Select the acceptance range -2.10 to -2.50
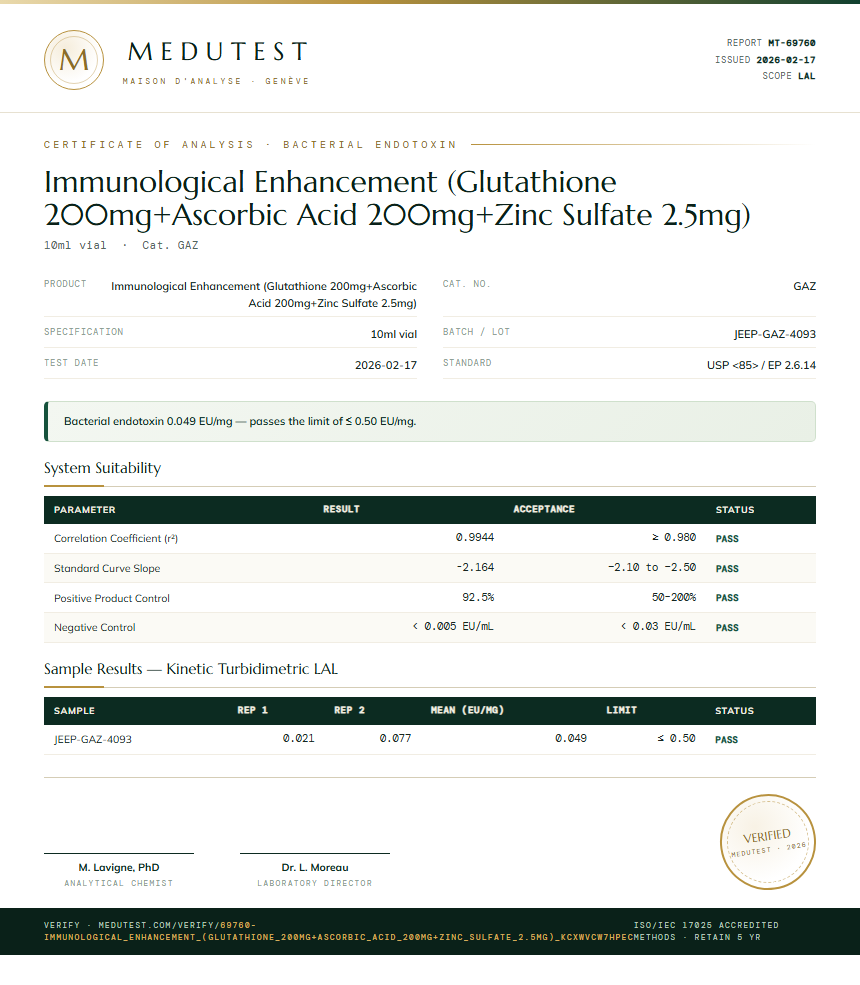 pos(652,567)
